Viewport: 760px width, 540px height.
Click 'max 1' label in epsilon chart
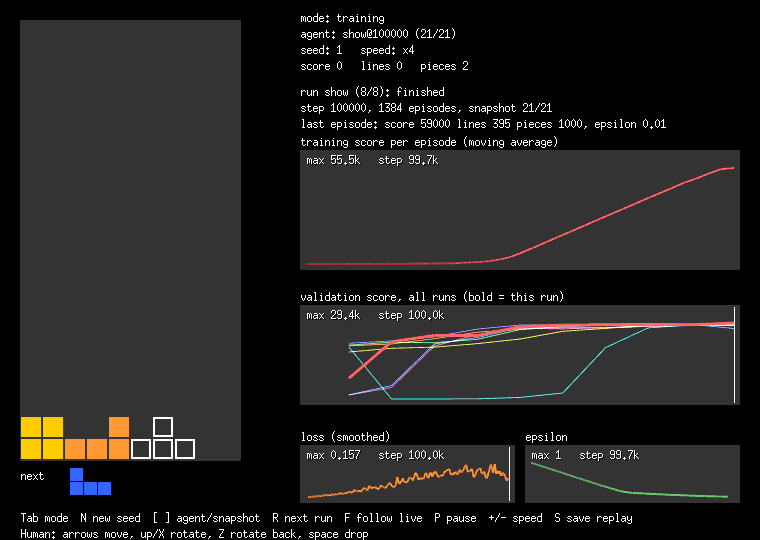(x=546, y=456)
